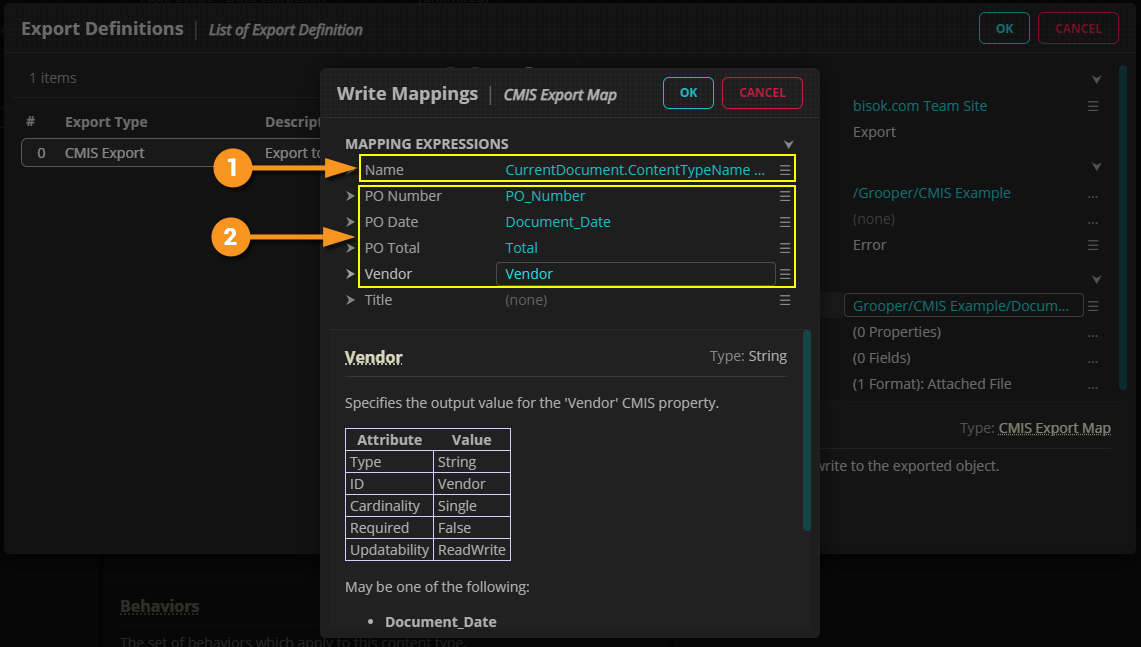This screenshot has width=1141, height=647.
Task: Expand the PO Number mapping row
Action: click(x=350, y=197)
